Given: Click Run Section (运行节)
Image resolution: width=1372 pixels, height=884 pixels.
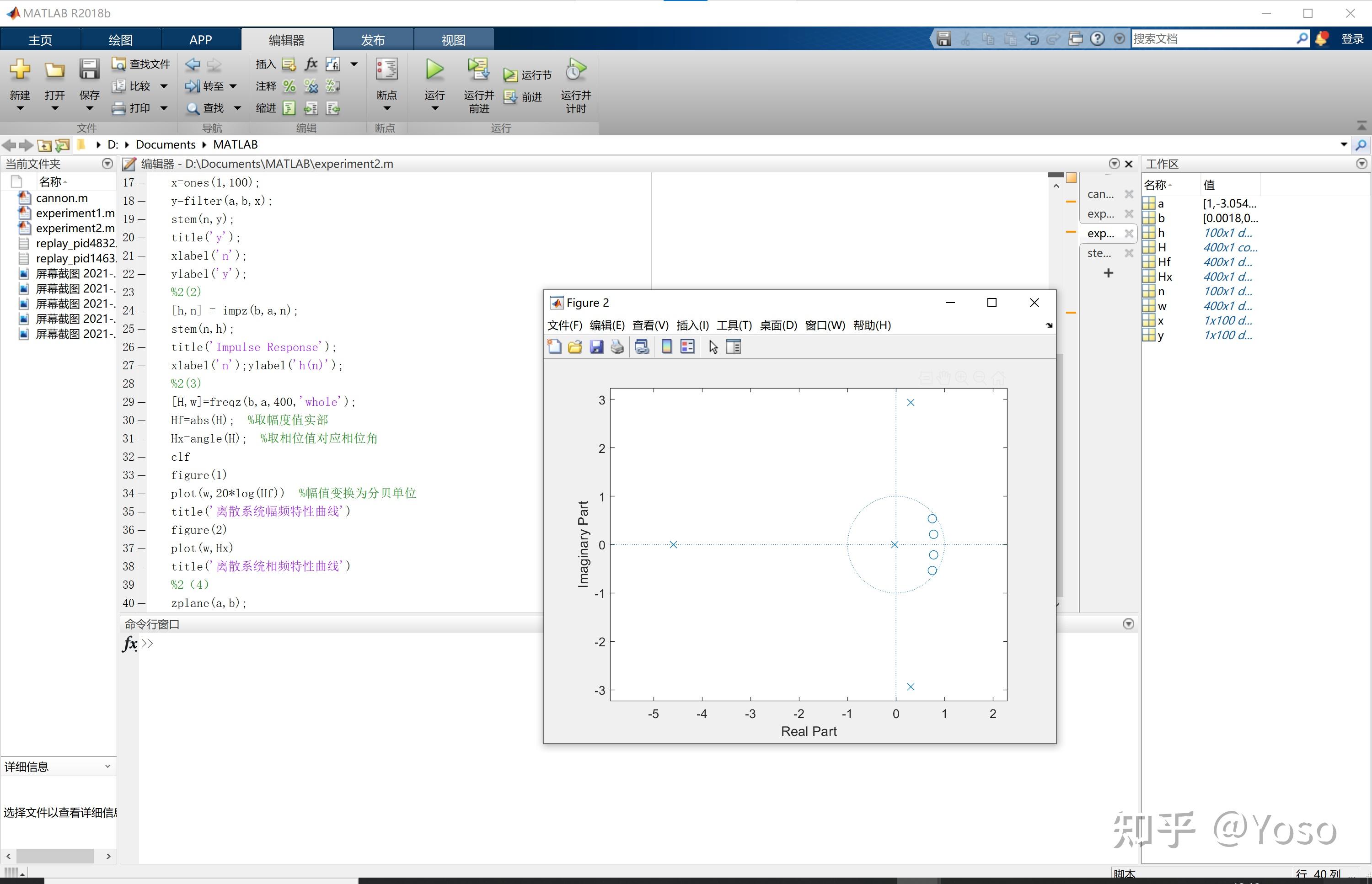Looking at the screenshot, I should (528, 75).
